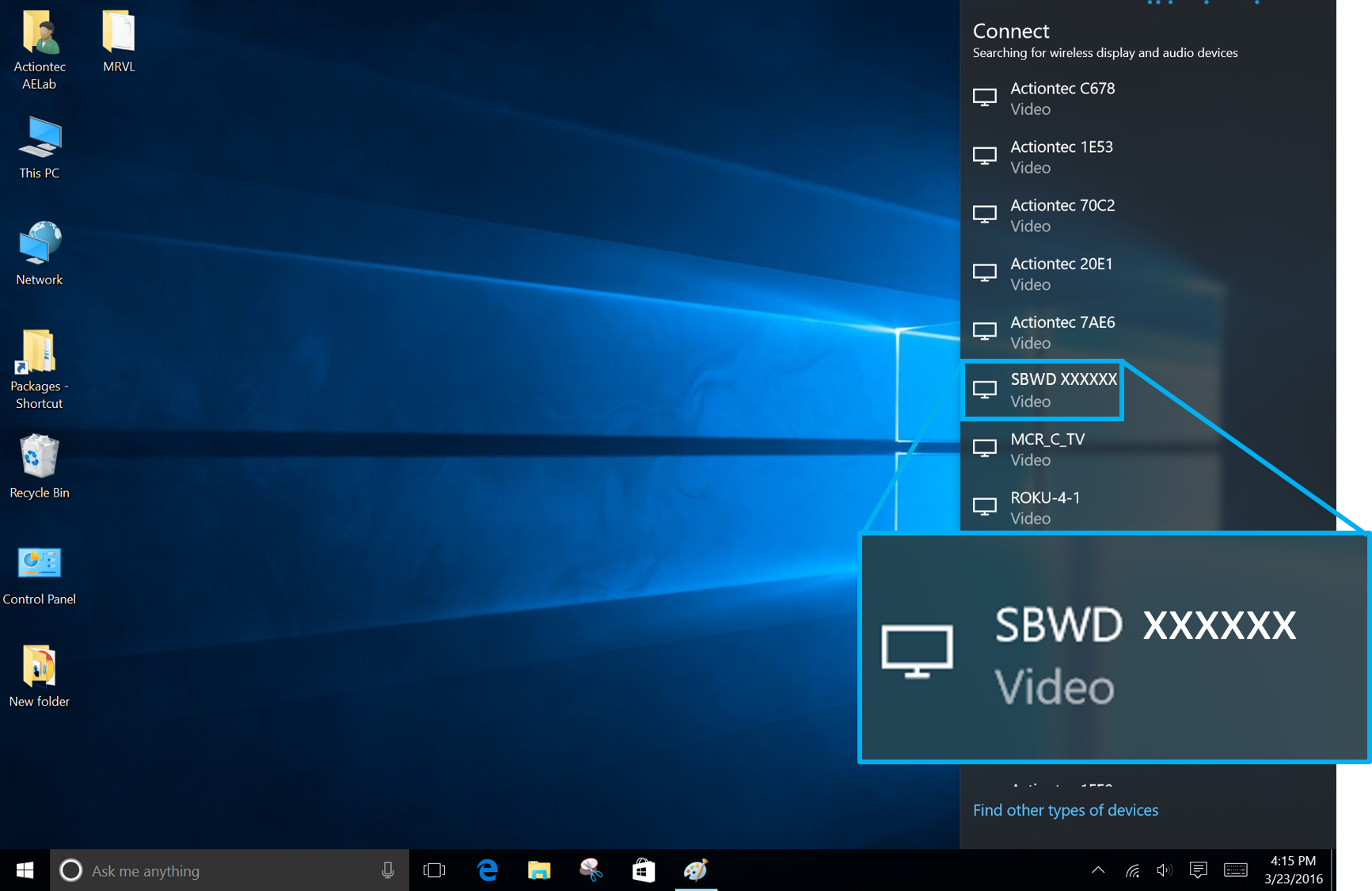Image resolution: width=1372 pixels, height=891 pixels.
Task: Connect to MCR_C_TV display
Action: tap(1148, 449)
